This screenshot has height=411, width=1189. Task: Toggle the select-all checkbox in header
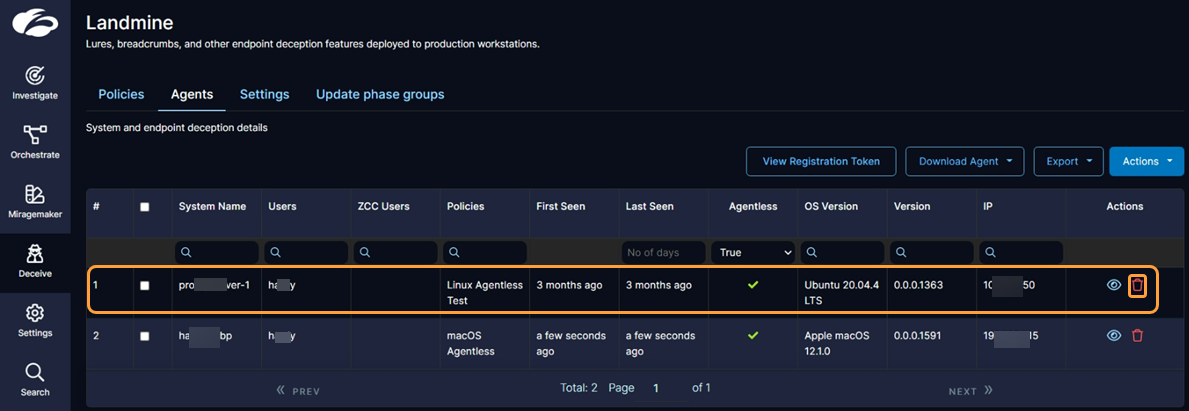tap(145, 207)
